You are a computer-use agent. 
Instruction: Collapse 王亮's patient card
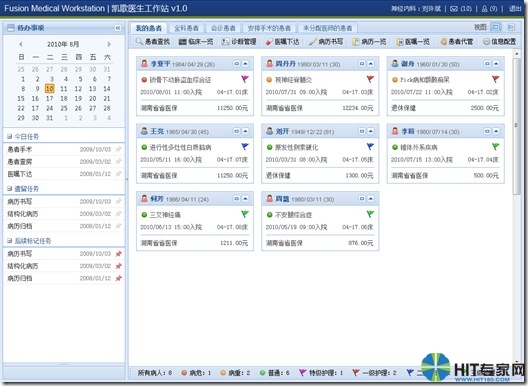pos(245,131)
